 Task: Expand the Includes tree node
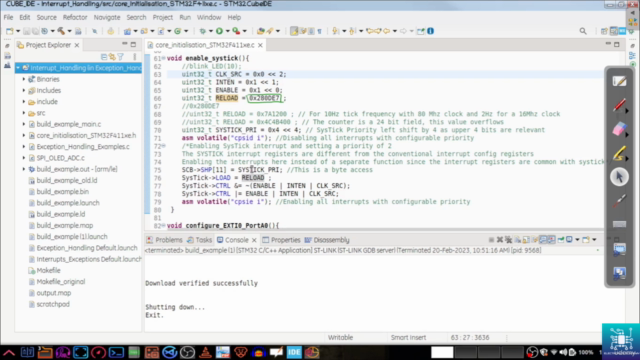point(24,91)
